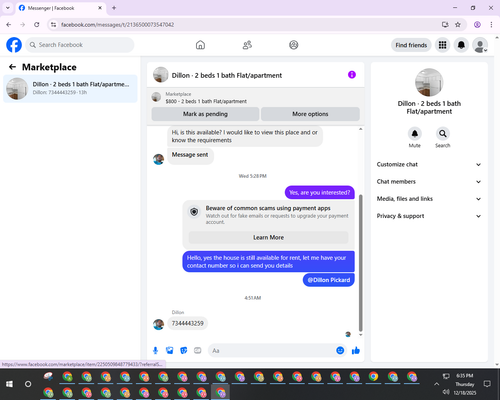
Task: Open Chrome profile icon
Action: tap(477, 24)
